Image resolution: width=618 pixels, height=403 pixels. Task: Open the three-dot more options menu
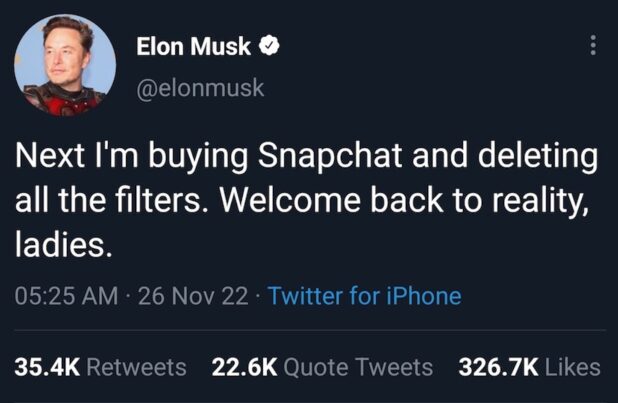click(594, 45)
